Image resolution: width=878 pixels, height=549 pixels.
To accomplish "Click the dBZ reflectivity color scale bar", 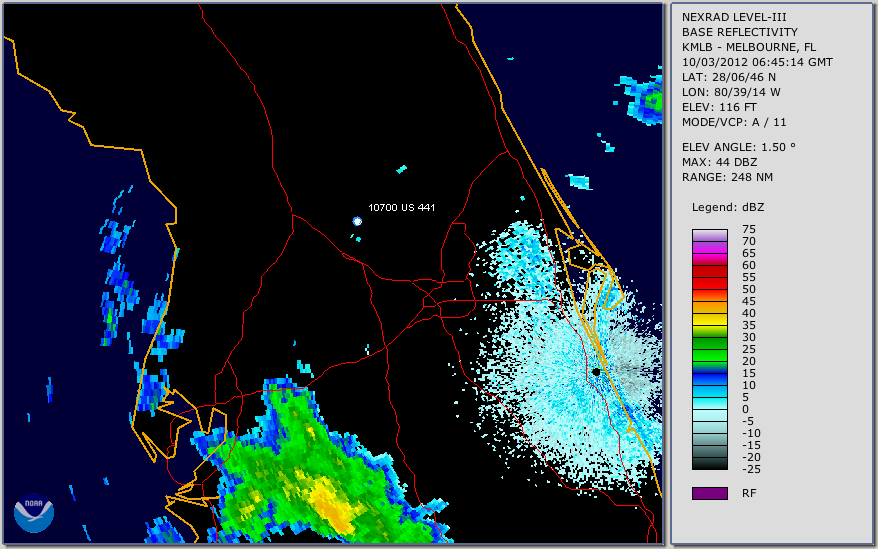I will [709, 350].
